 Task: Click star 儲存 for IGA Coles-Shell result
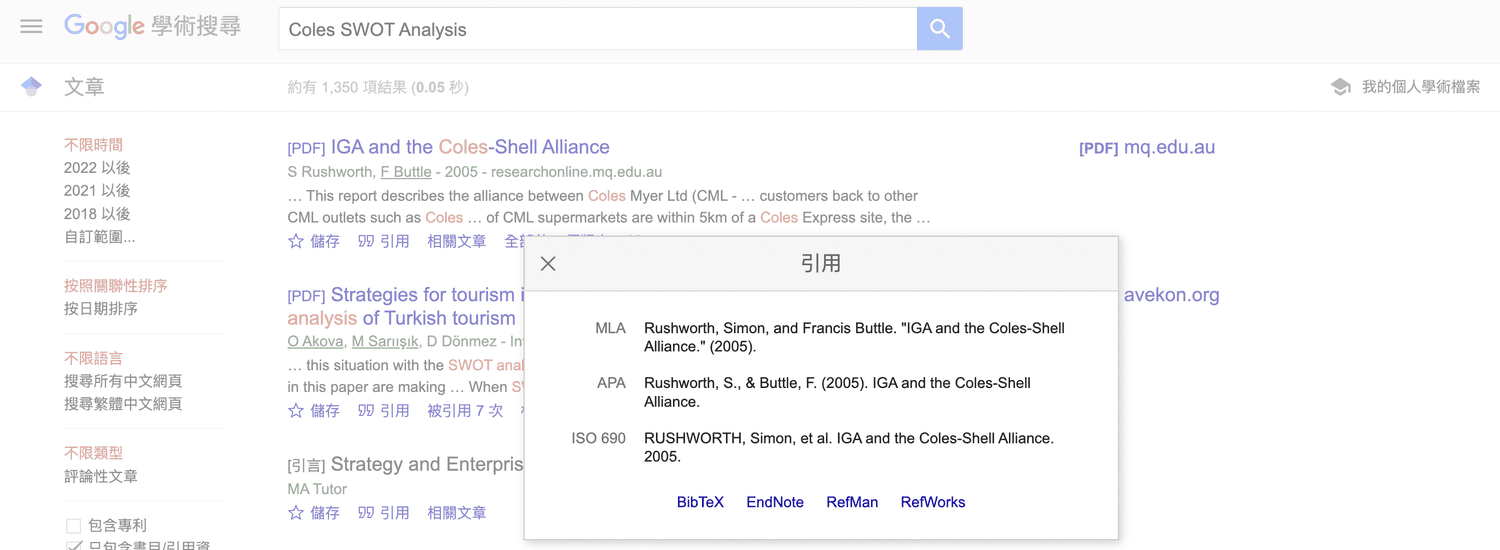click(x=314, y=241)
